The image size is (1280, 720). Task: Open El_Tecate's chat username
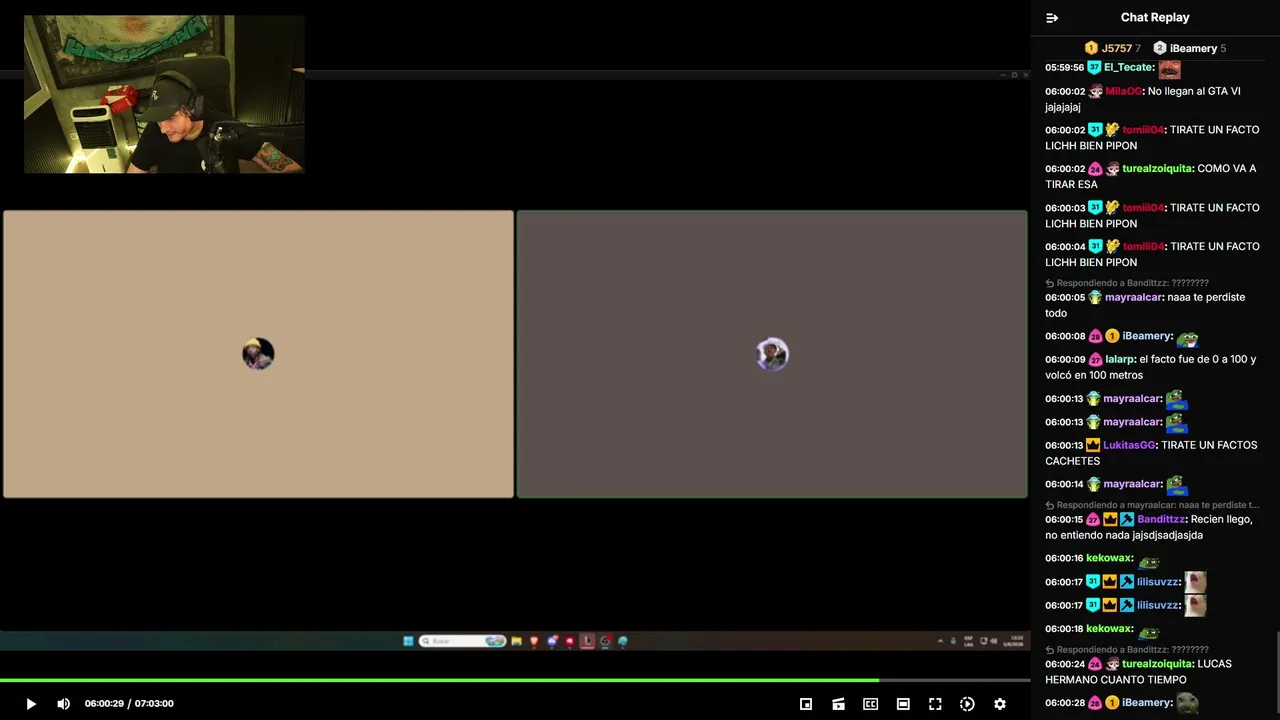pyautogui.click(x=1127, y=67)
